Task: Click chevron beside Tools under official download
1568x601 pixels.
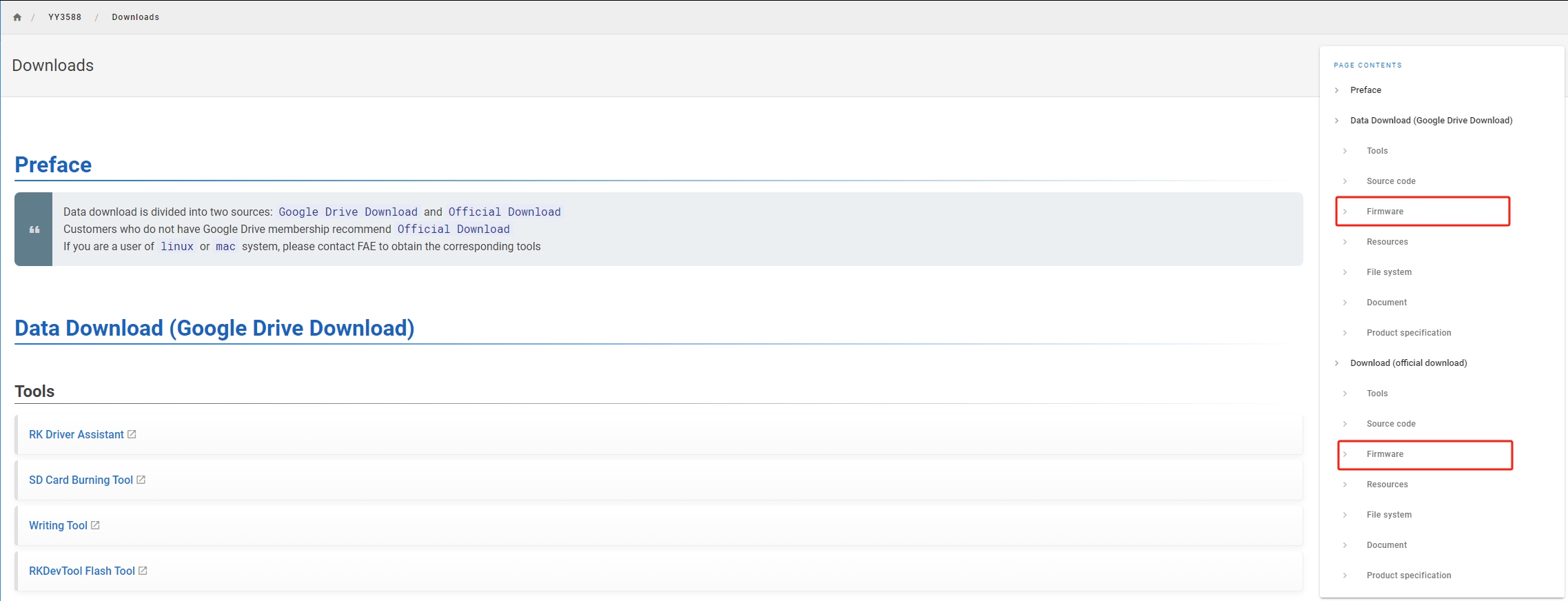Action: [x=1345, y=394]
